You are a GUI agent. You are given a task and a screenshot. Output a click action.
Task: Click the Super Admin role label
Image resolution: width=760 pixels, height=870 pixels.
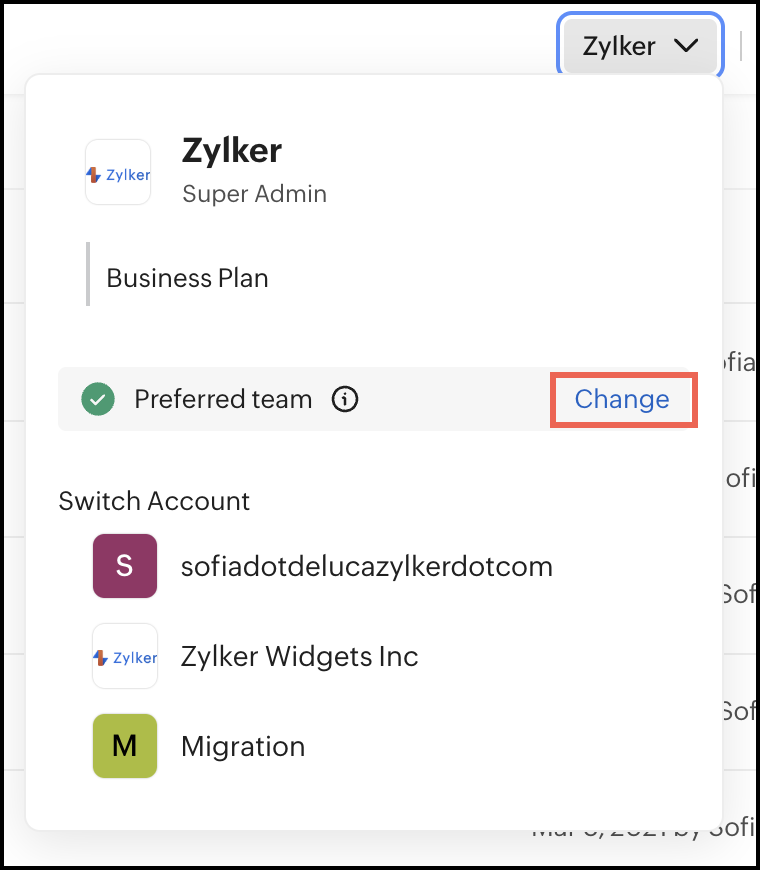click(254, 193)
